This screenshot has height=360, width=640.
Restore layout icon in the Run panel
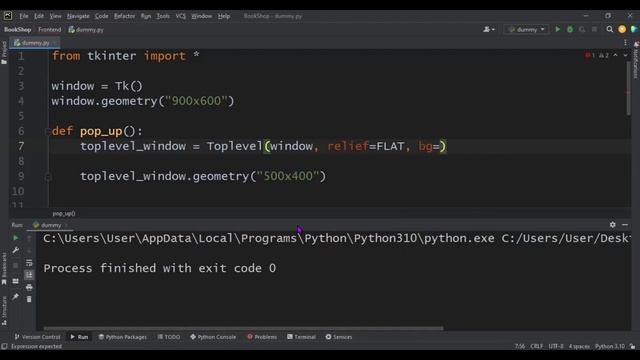tap(16, 281)
